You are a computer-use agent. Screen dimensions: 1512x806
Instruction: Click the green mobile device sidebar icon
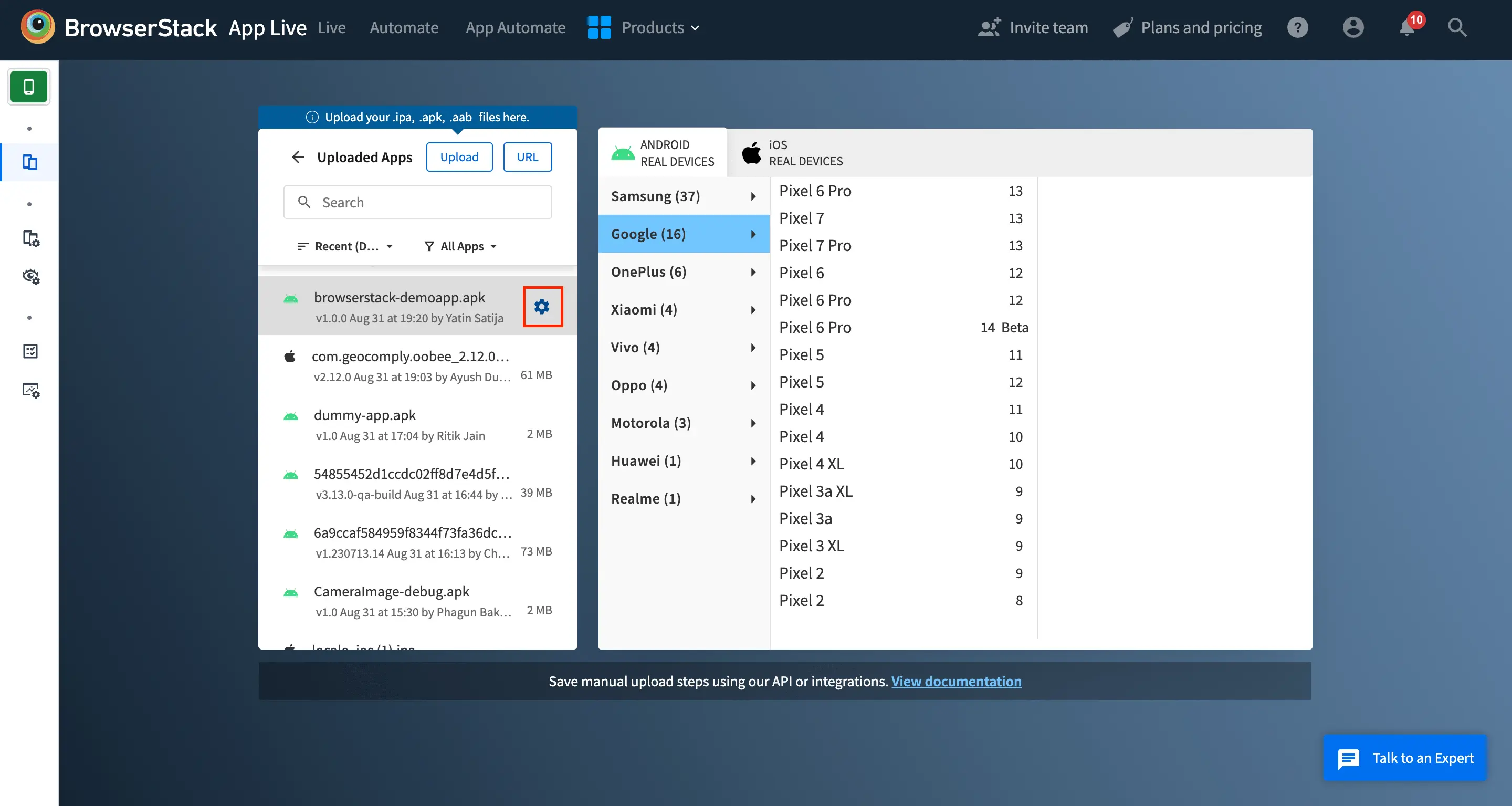coord(29,87)
